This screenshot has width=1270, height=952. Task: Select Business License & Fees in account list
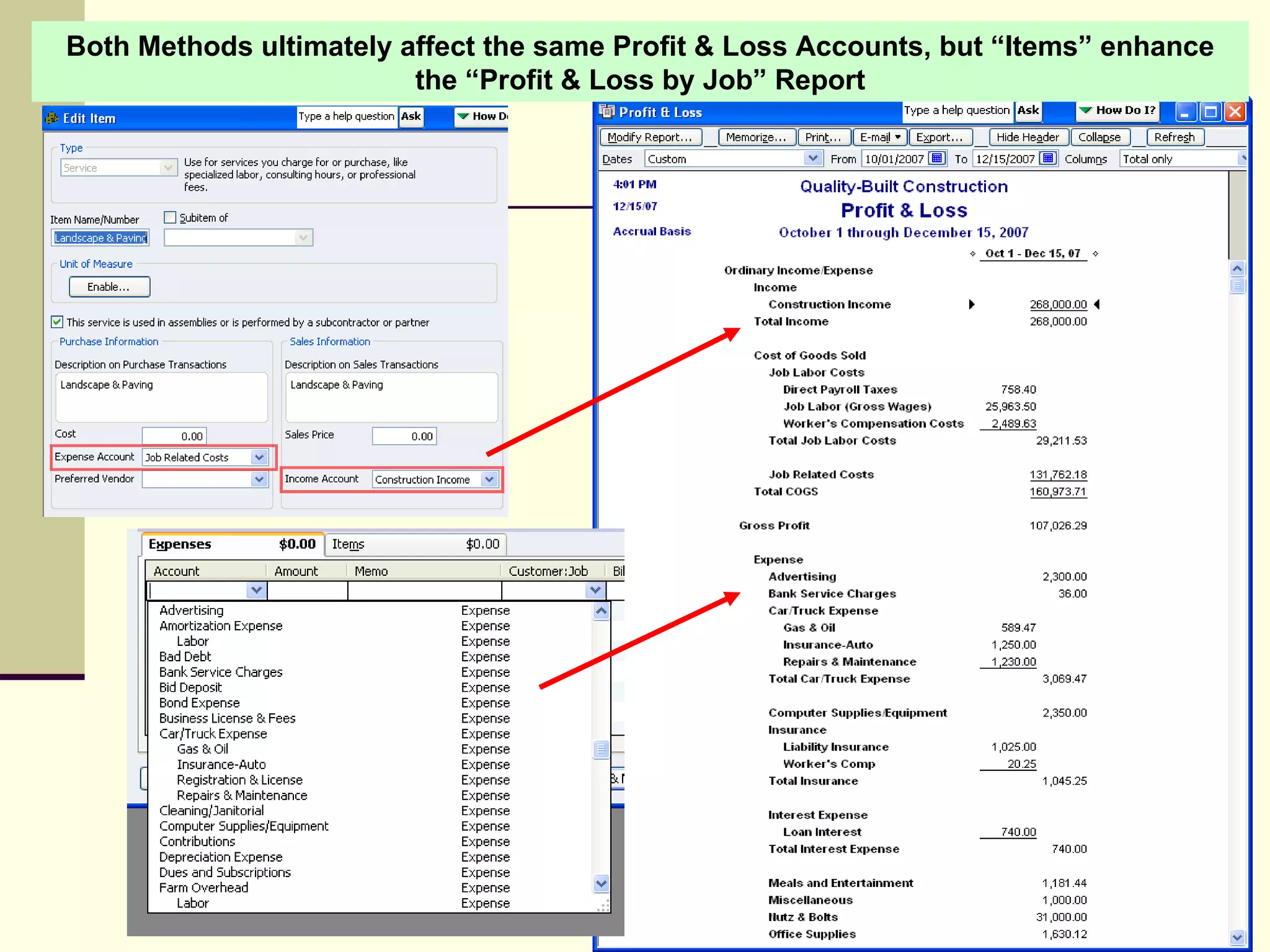227,718
